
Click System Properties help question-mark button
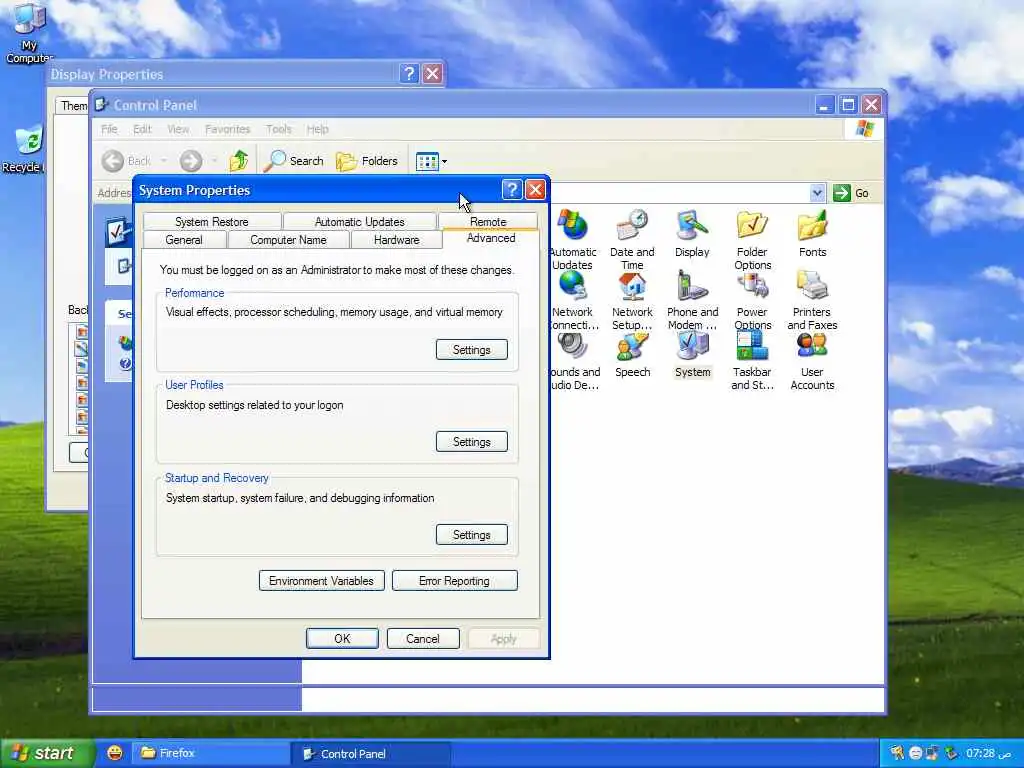tap(512, 189)
